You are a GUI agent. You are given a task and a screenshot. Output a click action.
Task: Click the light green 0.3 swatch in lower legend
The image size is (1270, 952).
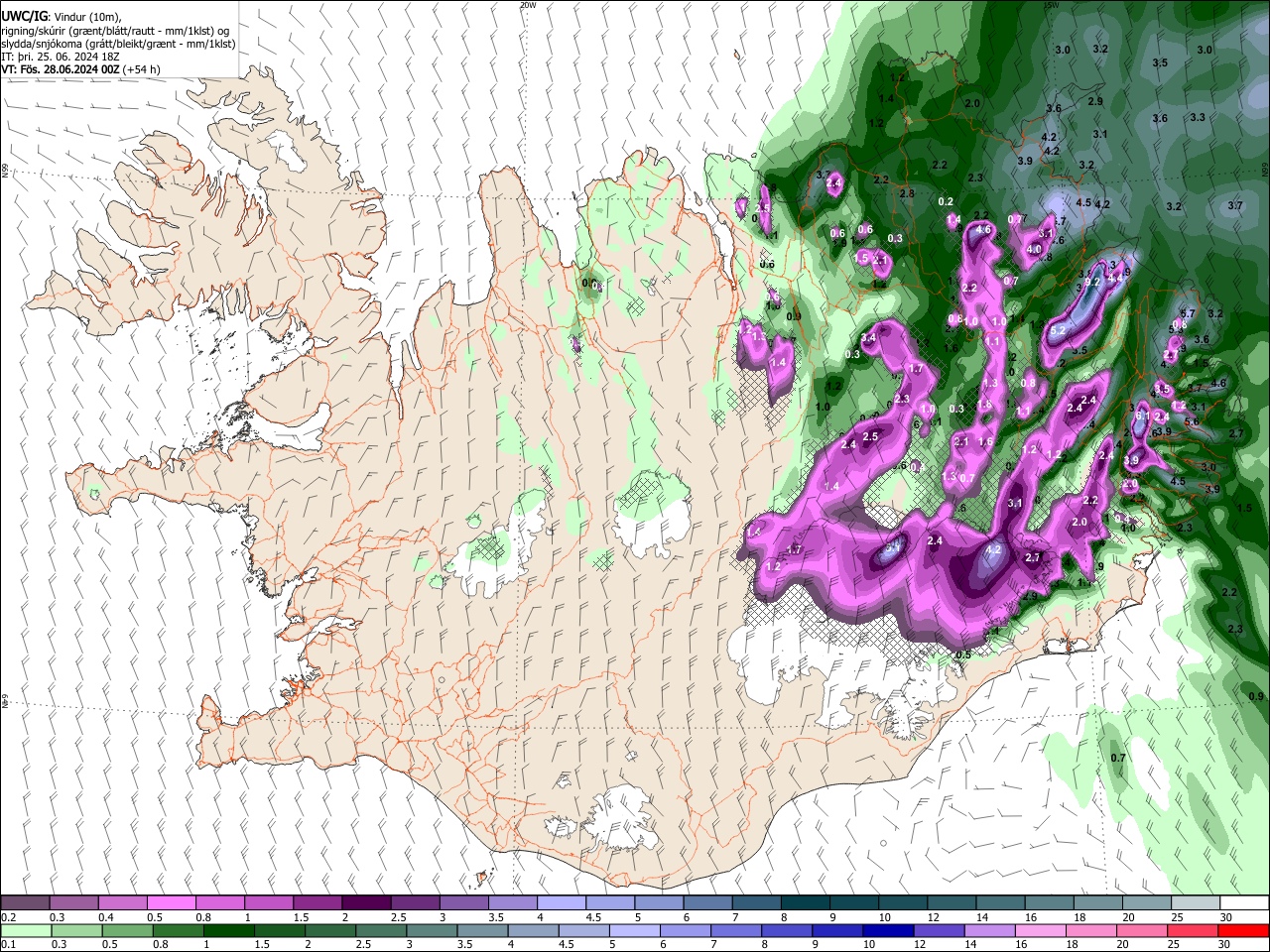75,931
